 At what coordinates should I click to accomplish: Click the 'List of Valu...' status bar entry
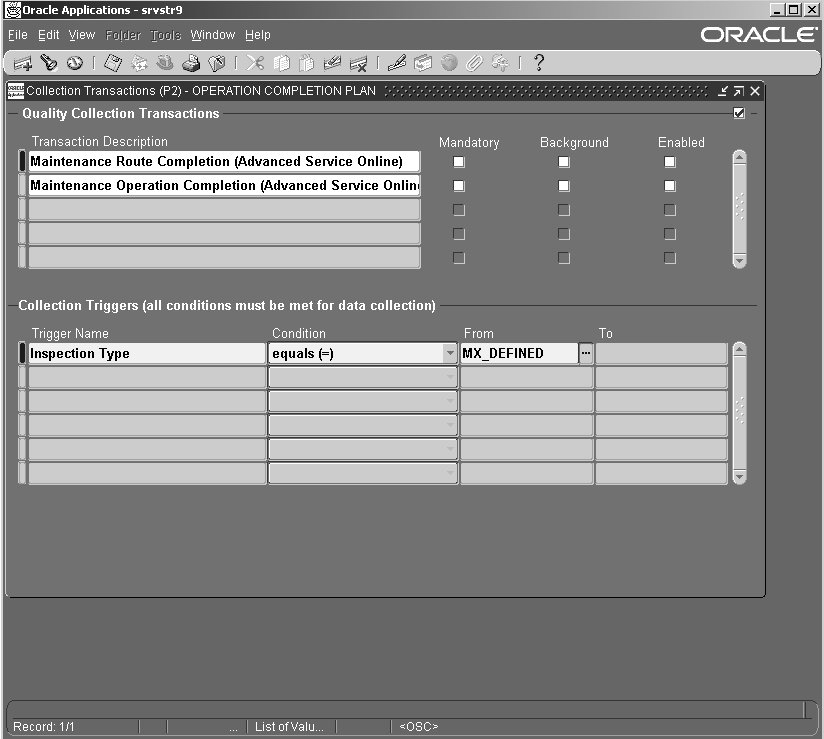[289, 727]
